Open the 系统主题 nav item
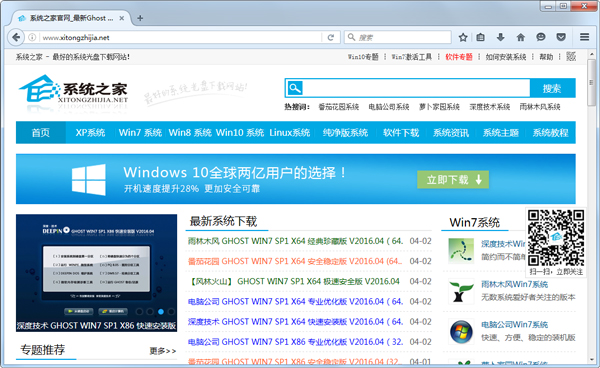The height and width of the screenshot is (368, 600). 501,132
